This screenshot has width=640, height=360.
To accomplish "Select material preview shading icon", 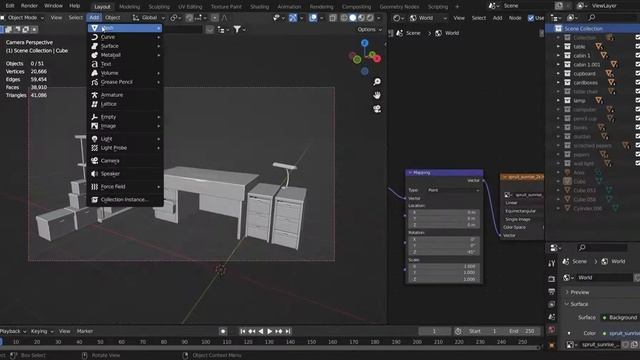I will coord(361,18).
